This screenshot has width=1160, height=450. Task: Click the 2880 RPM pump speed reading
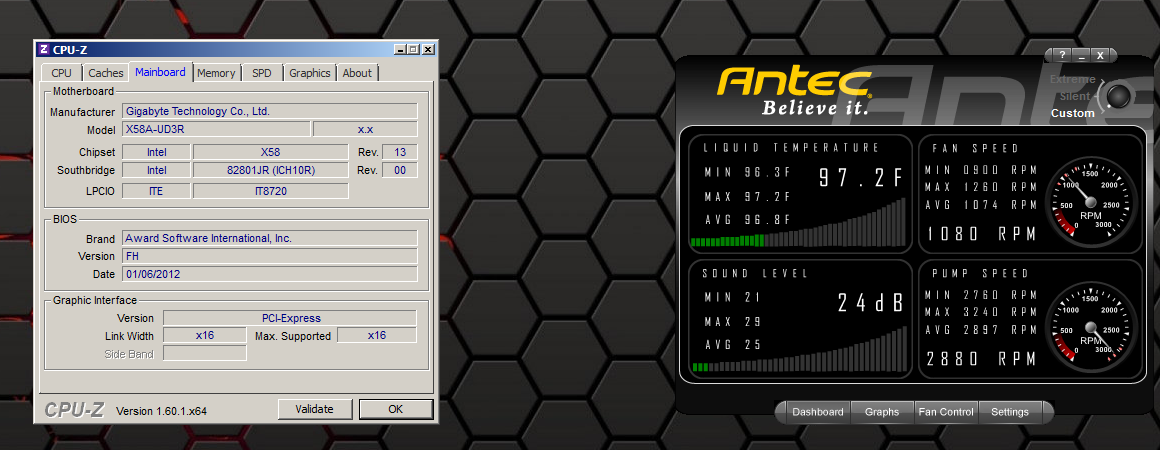[x=981, y=359]
